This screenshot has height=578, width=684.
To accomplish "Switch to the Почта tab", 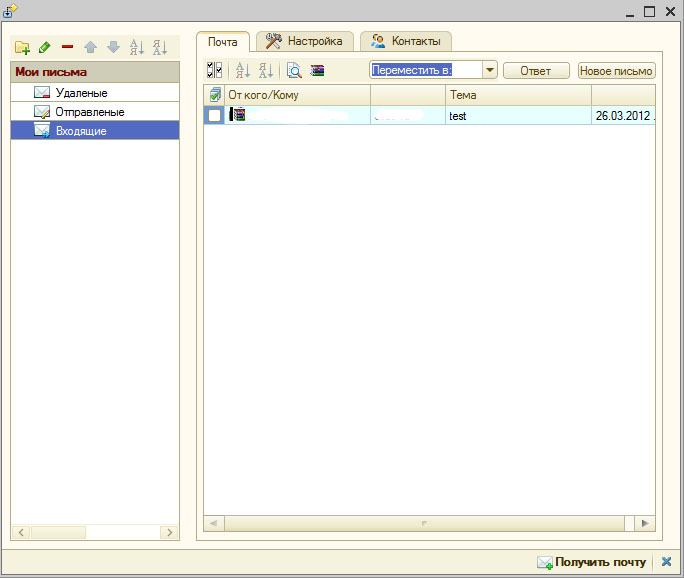I will click(x=222, y=42).
